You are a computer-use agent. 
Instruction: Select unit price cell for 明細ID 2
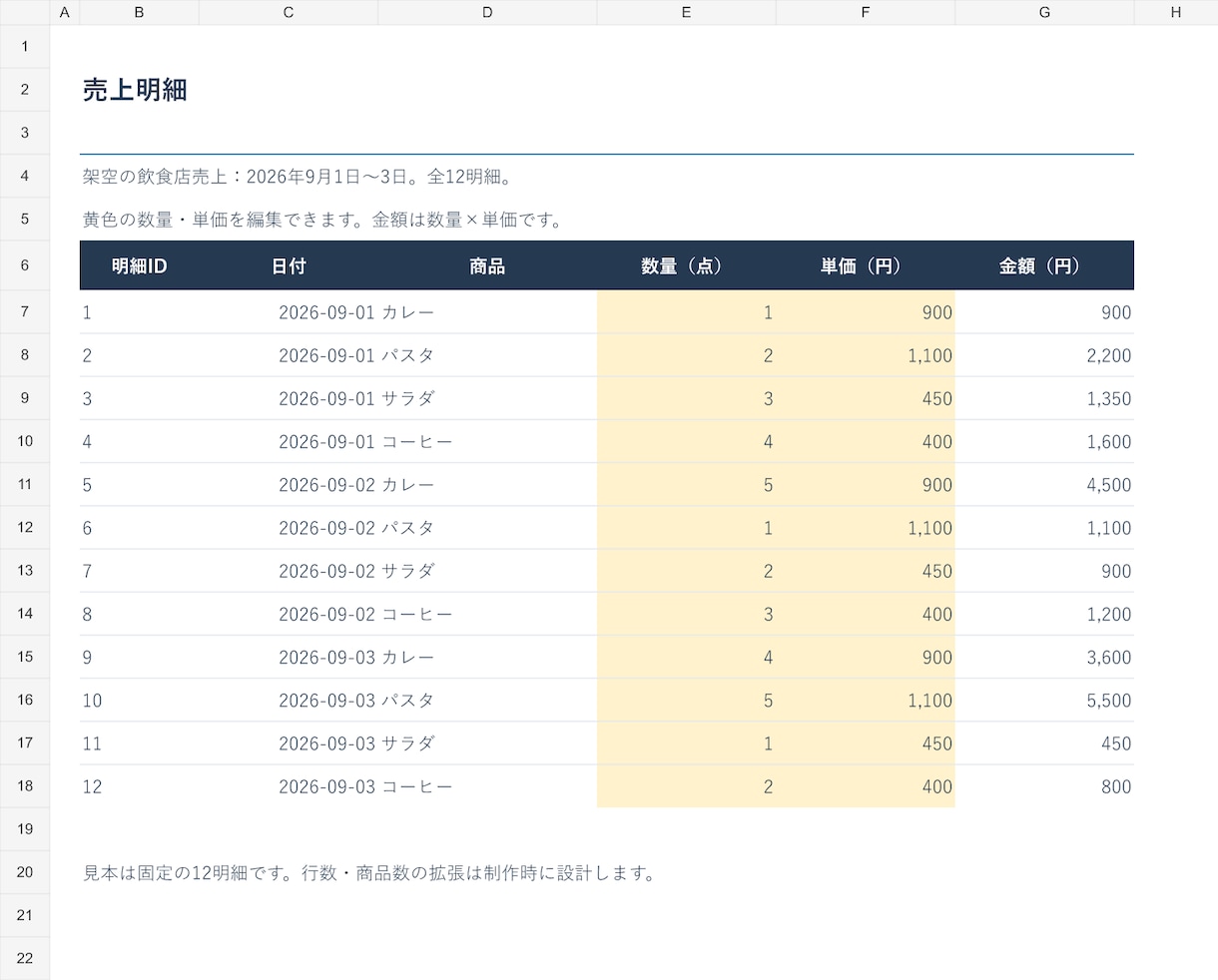[x=866, y=355]
